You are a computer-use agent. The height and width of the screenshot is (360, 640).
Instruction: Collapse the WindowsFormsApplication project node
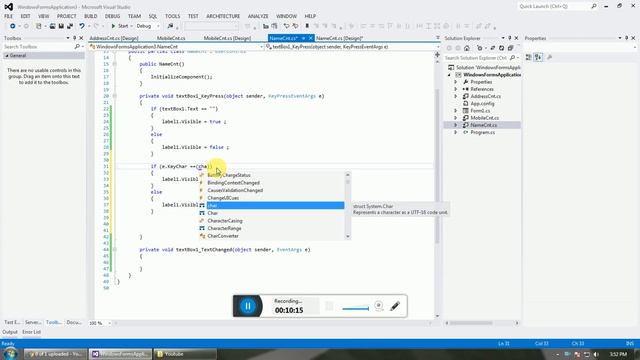(449, 75)
